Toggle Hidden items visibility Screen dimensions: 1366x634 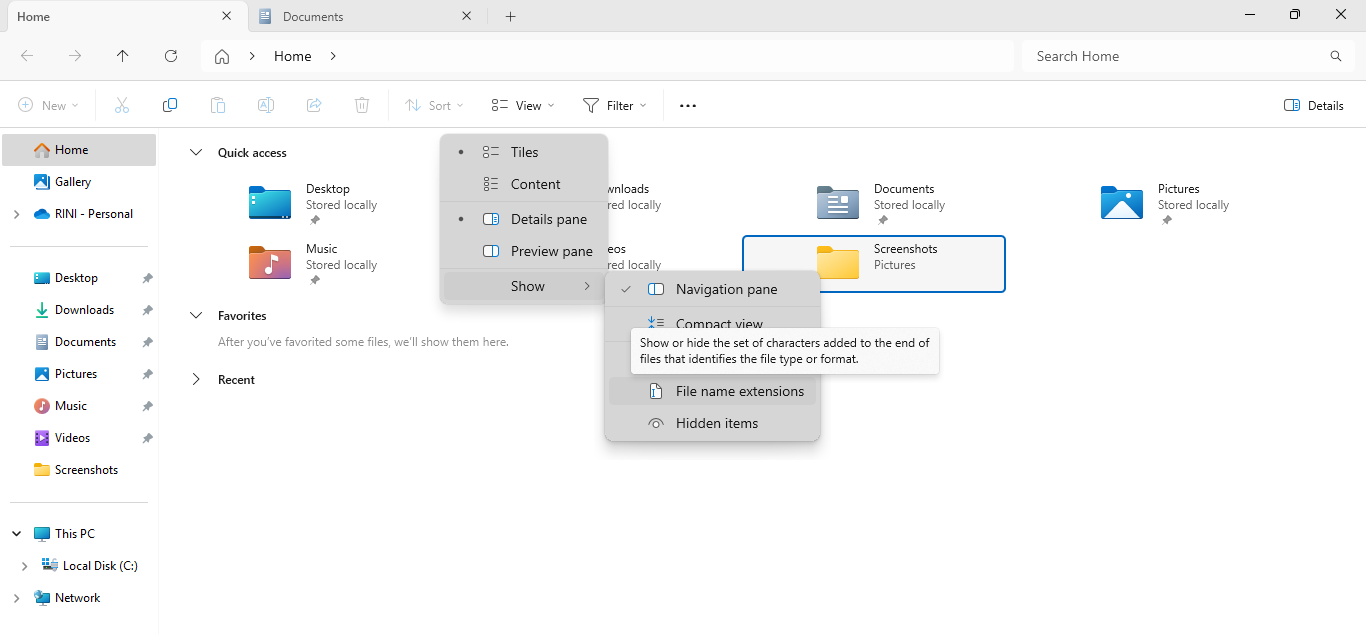[716, 423]
